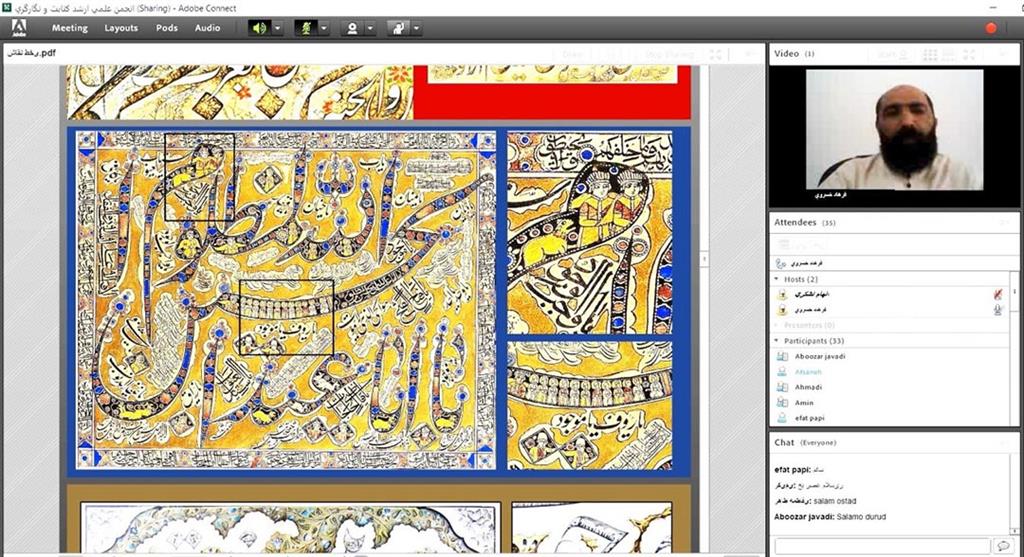Click the chat message input field
The height and width of the screenshot is (557, 1024).
point(882,545)
